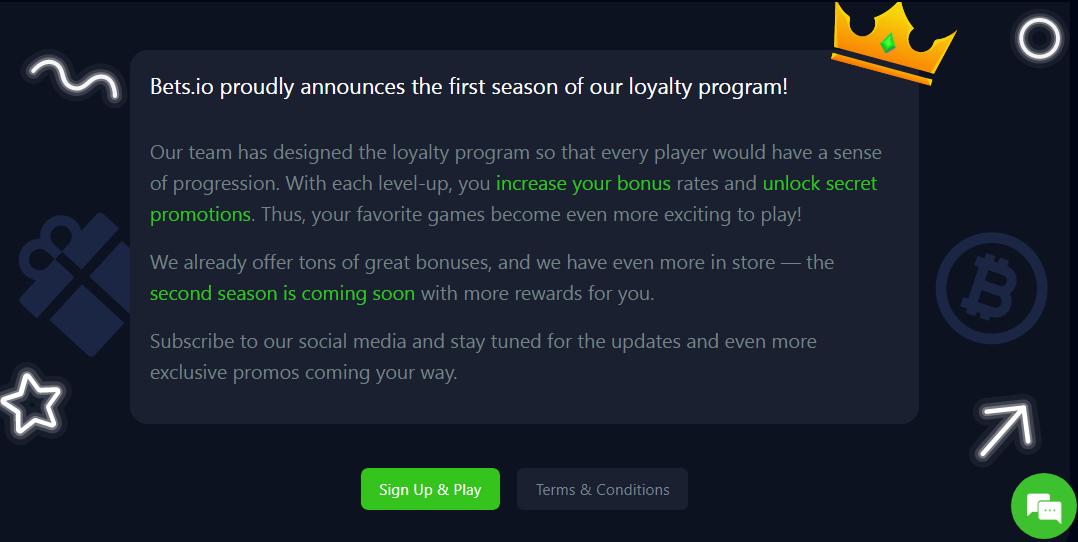This screenshot has height=542, width=1078.
Task: Click the neon circle ring icon
Action: click(1040, 39)
